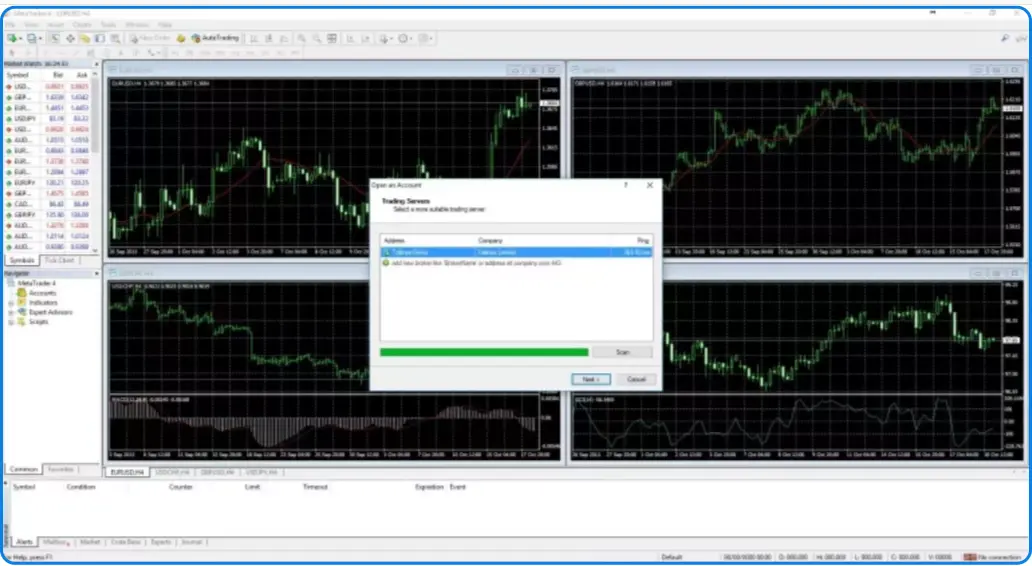The image size is (1032, 566).
Task: Open the Tools menu
Action: point(109,25)
